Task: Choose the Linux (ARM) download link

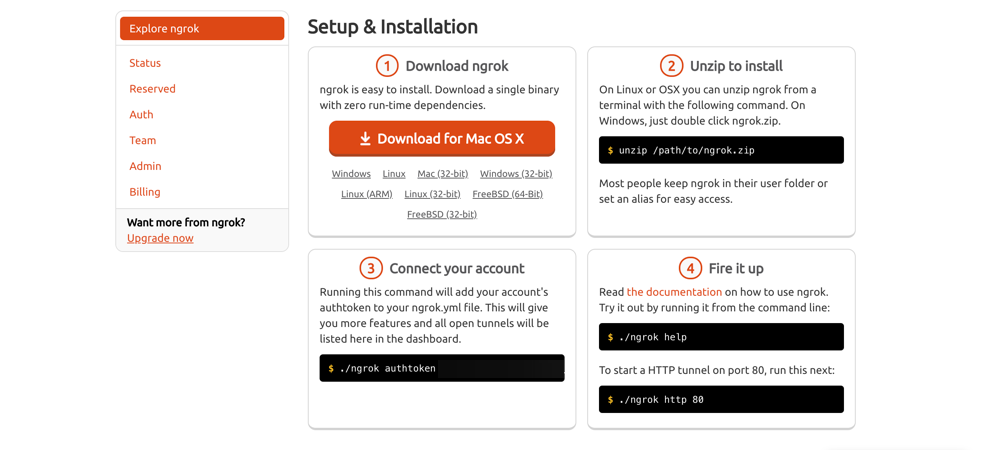Action: (366, 194)
